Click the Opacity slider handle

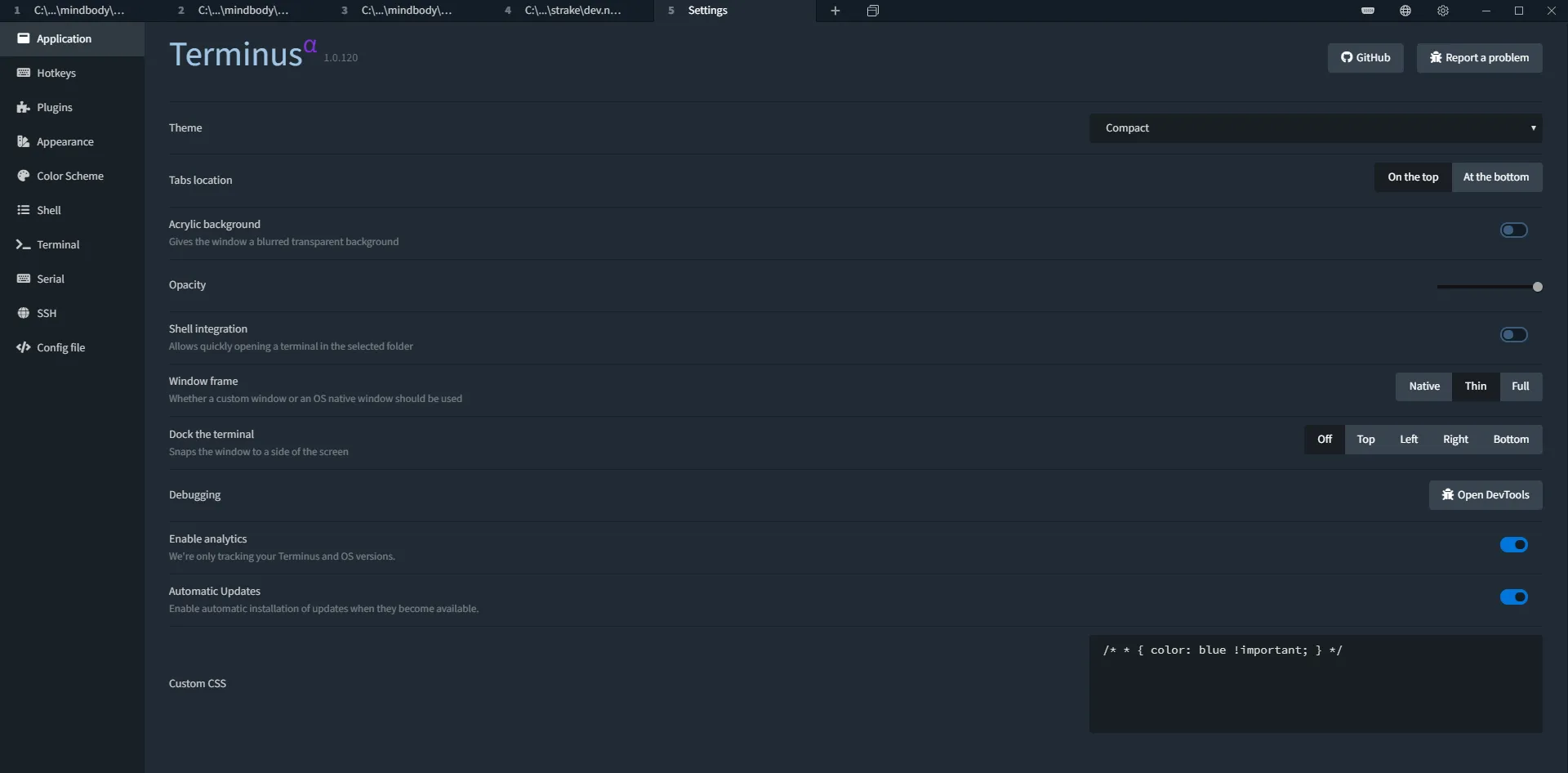pyautogui.click(x=1538, y=287)
